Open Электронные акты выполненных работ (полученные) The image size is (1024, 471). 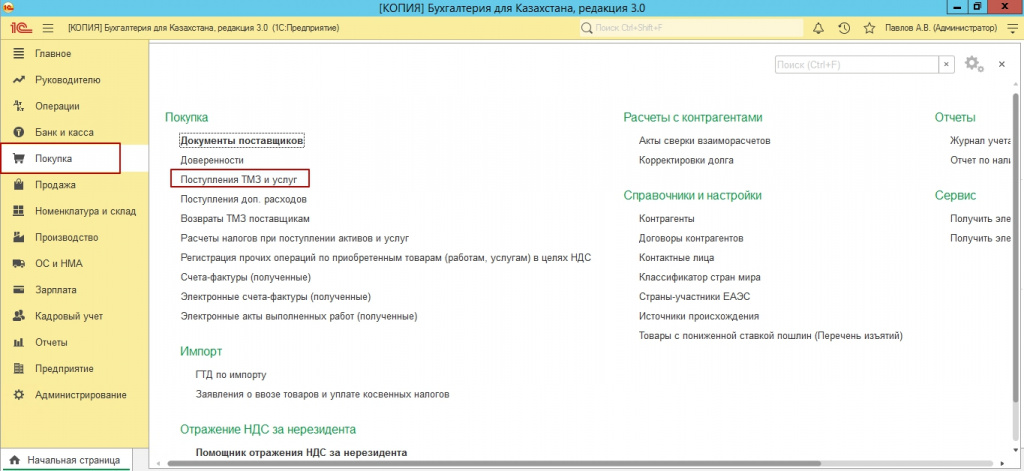click(298, 317)
